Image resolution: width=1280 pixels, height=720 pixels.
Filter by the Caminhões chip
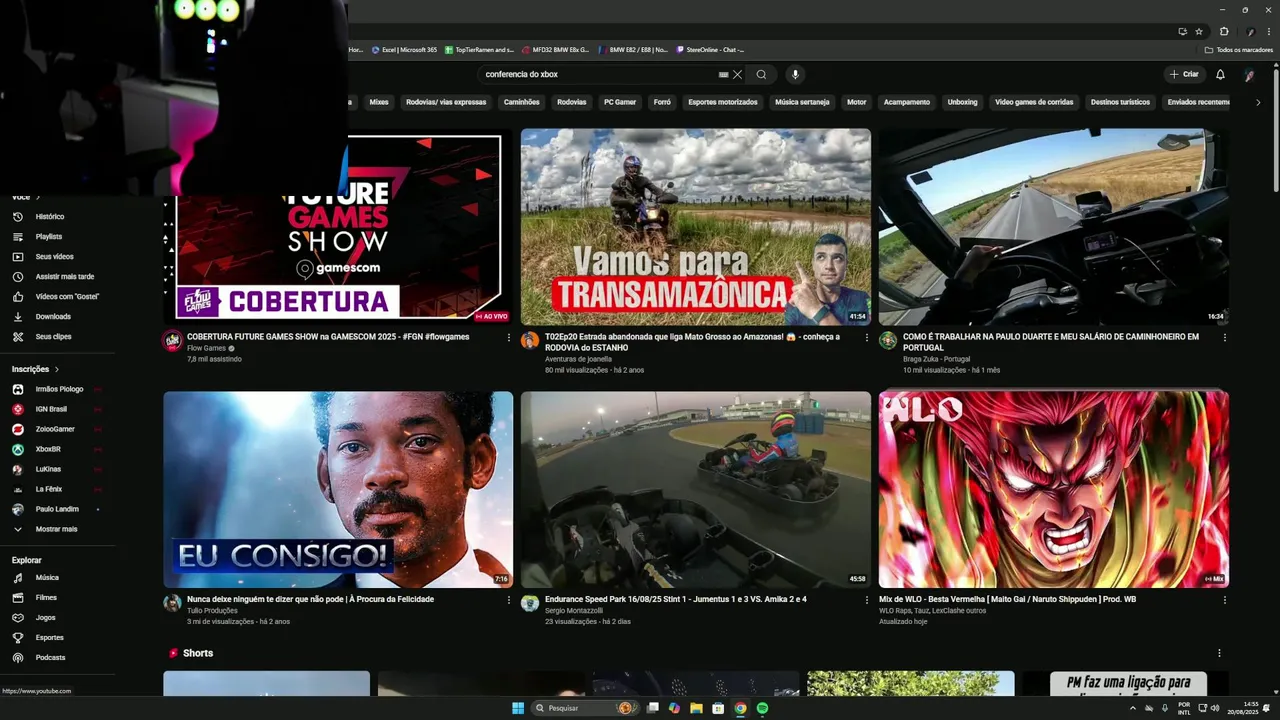pos(521,102)
